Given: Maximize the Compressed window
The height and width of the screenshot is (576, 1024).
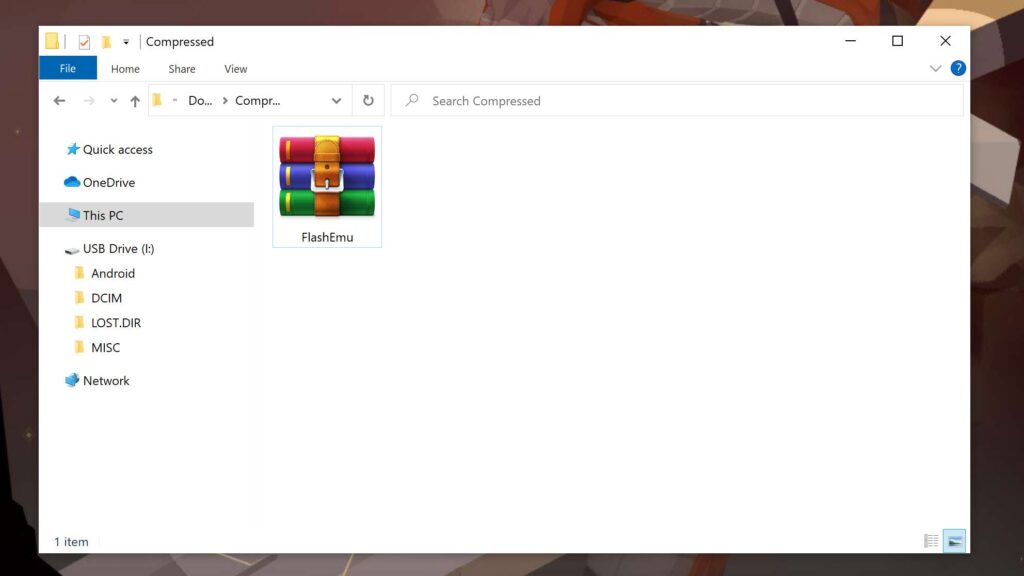Looking at the screenshot, I should [x=898, y=41].
